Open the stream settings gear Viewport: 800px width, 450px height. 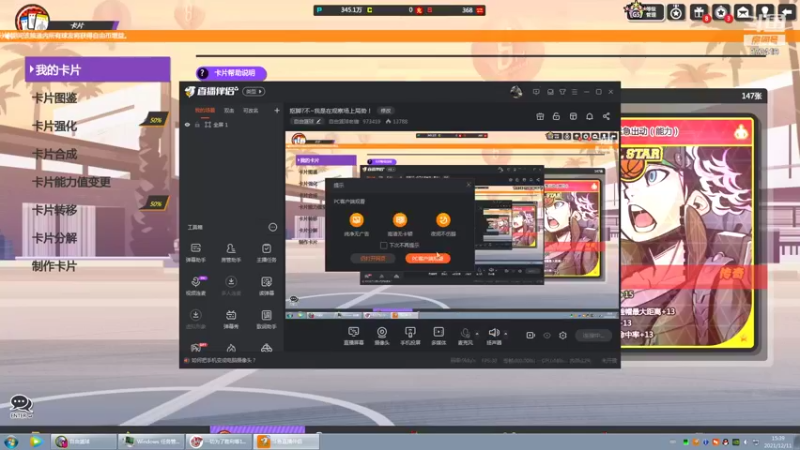click(x=563, y=335)
